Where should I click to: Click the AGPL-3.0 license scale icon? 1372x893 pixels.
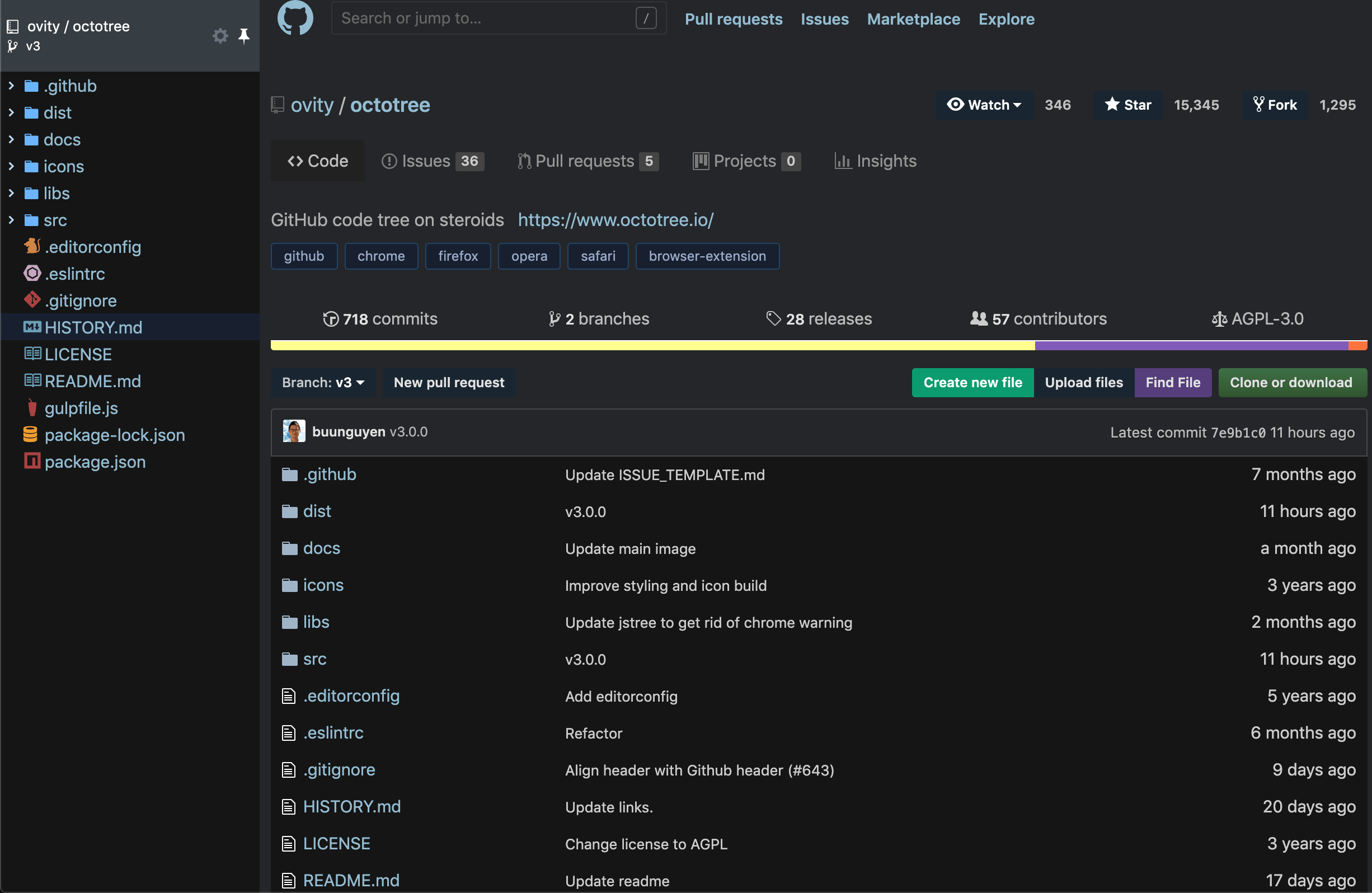point(1220,319)
